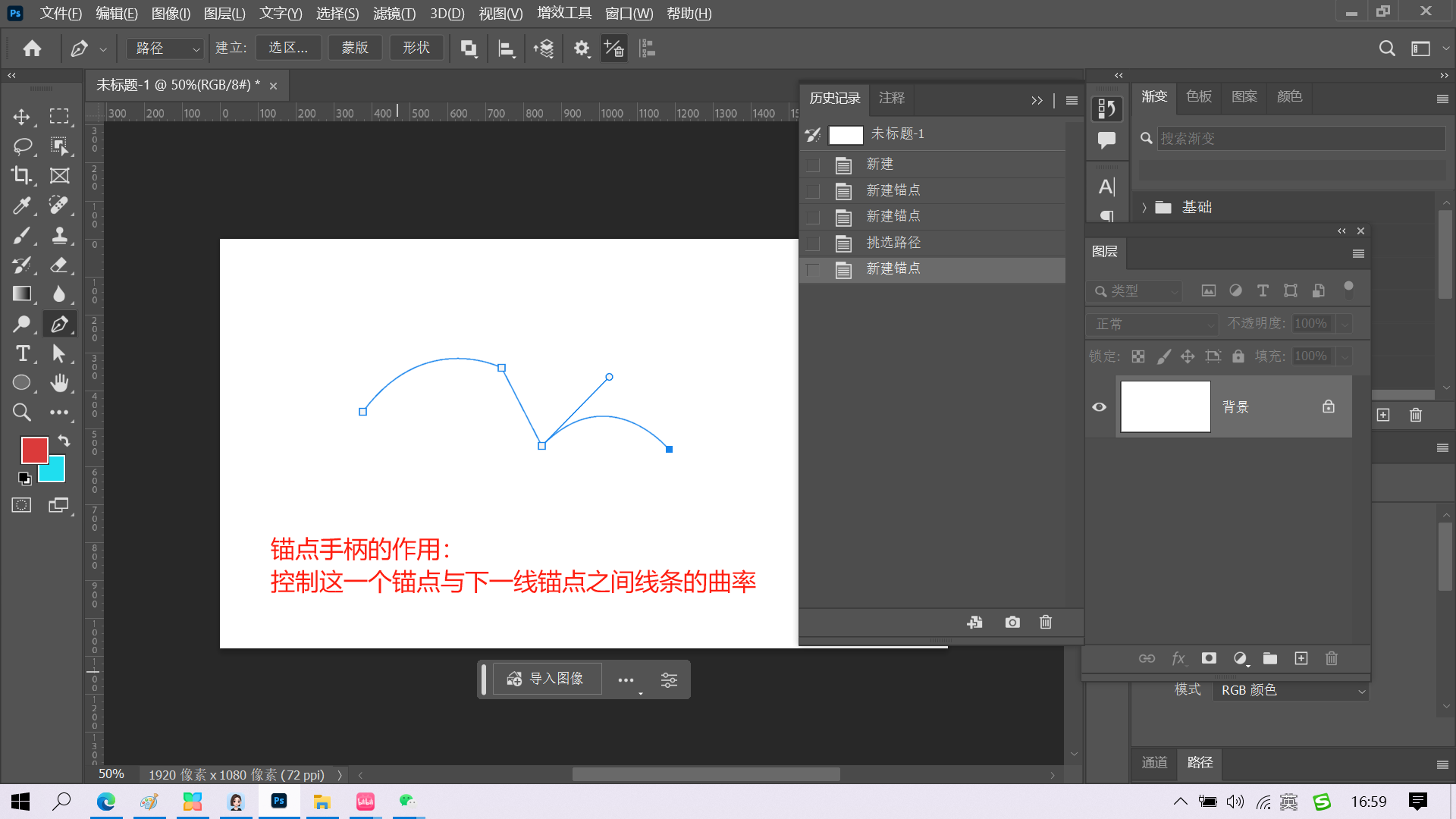Select the Hand tool
The image size is (1456, 819).
(59, 383)
